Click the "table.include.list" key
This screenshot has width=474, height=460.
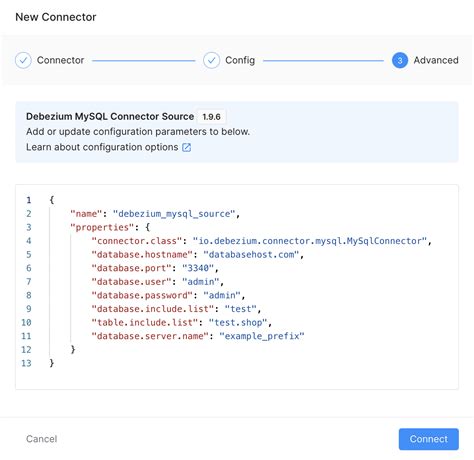click(145, 322)
